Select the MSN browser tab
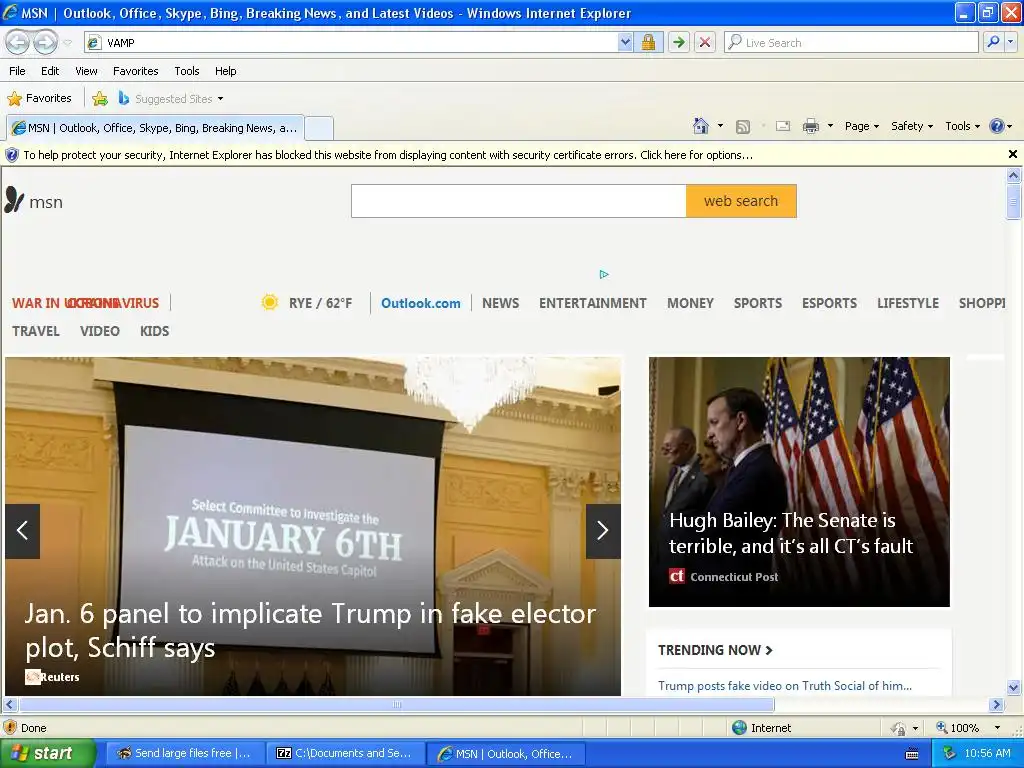Image resolution: width=1024 pixels, height=768 pixels. click(155, 128)
